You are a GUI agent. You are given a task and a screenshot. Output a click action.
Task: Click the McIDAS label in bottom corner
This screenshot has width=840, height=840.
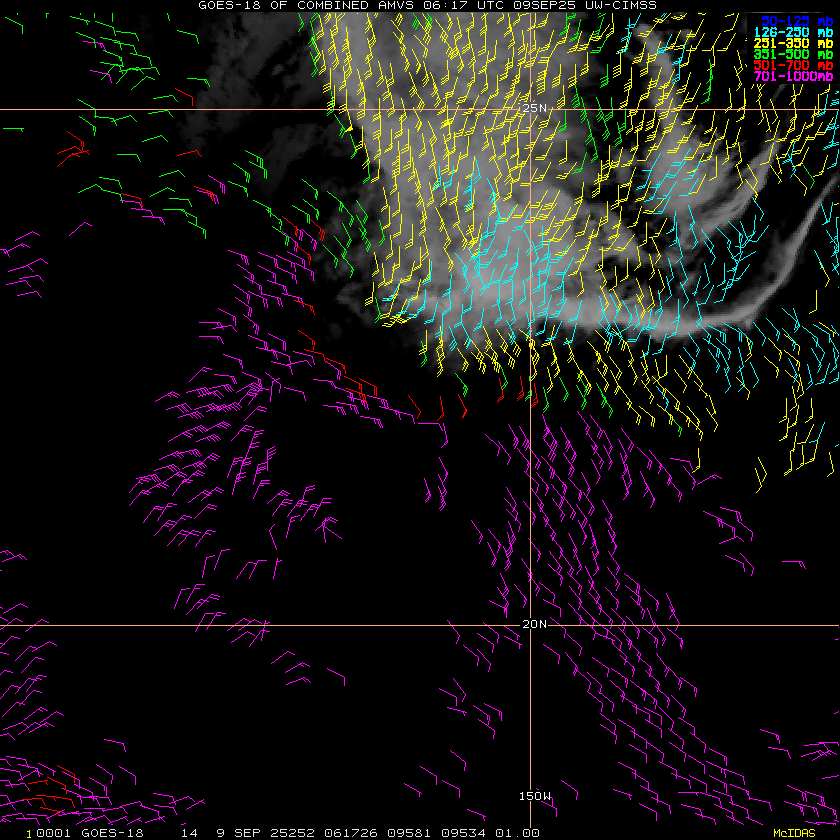tap(794, 832)
